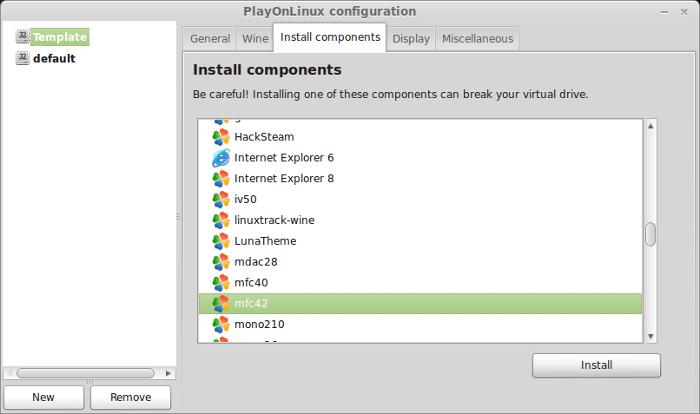Switch to the General tab
This screenshot has width=700, height=414.
click(x=210, y=39)
